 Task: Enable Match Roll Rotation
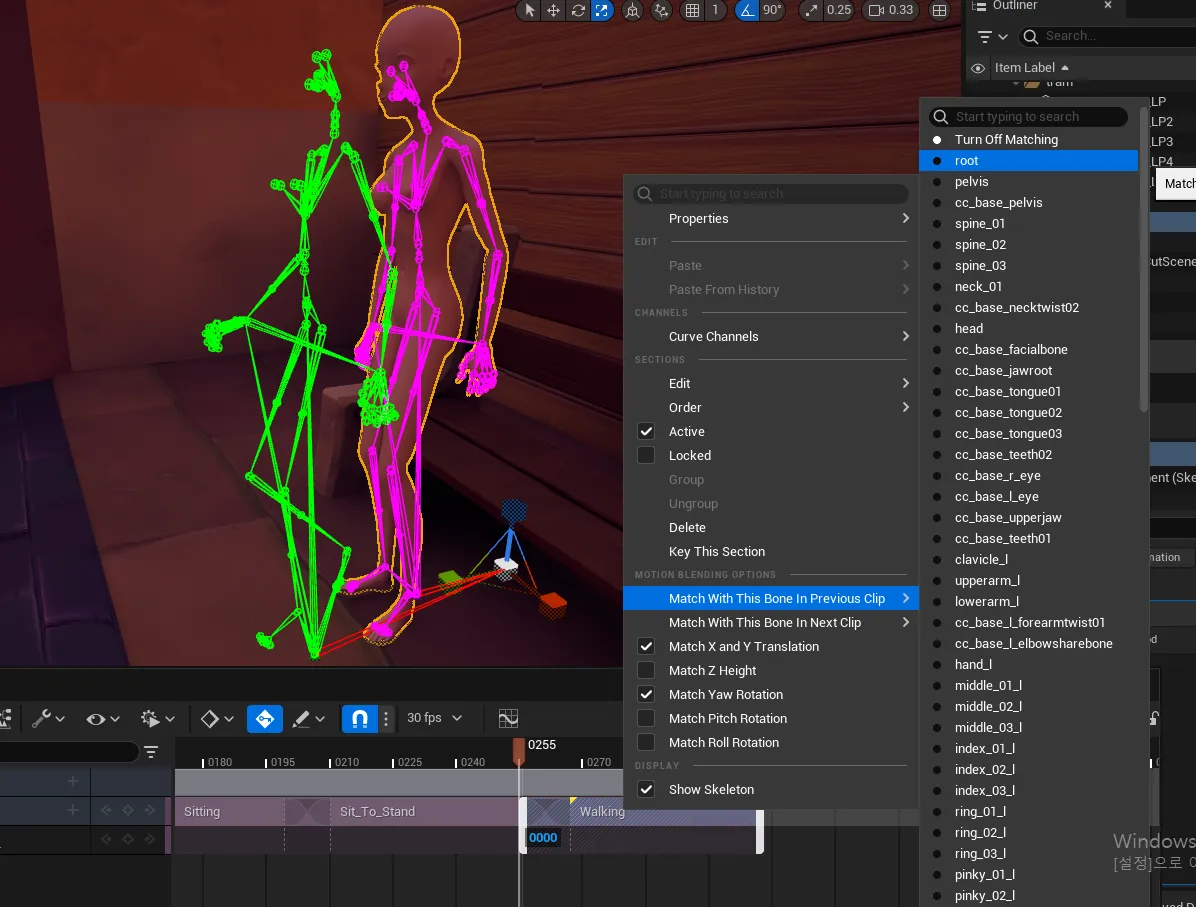click(x=646, y=742)
